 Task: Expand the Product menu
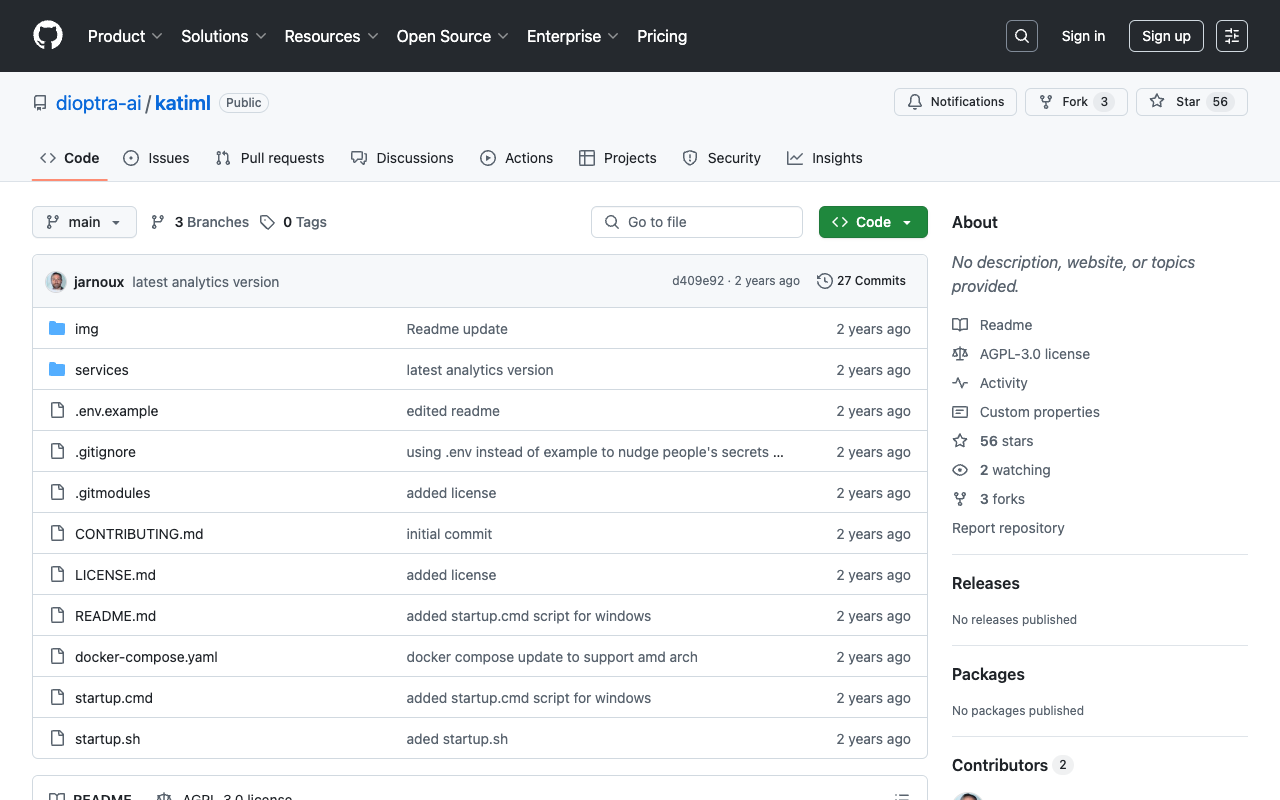pyautogui.click(x=125, y=36)
